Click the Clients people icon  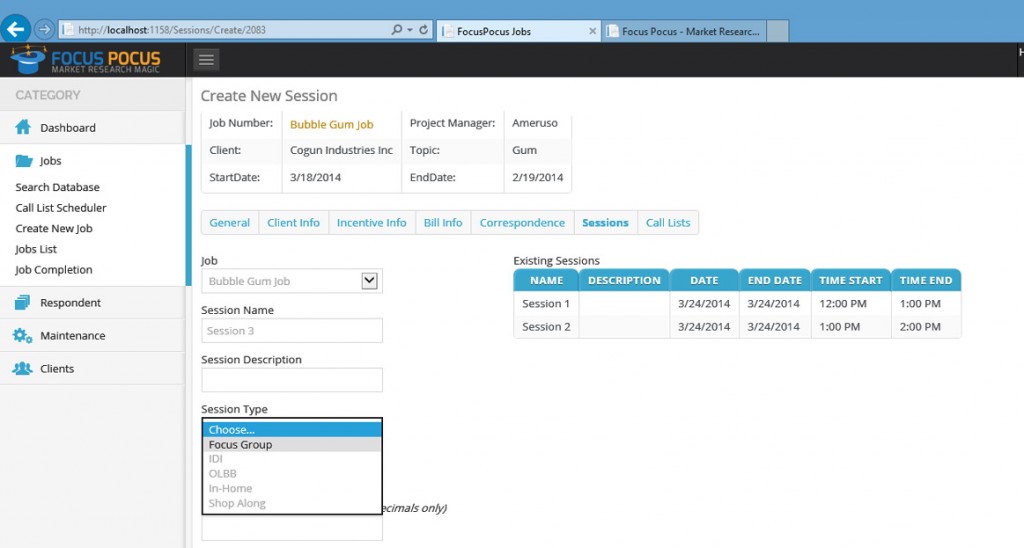23,369
